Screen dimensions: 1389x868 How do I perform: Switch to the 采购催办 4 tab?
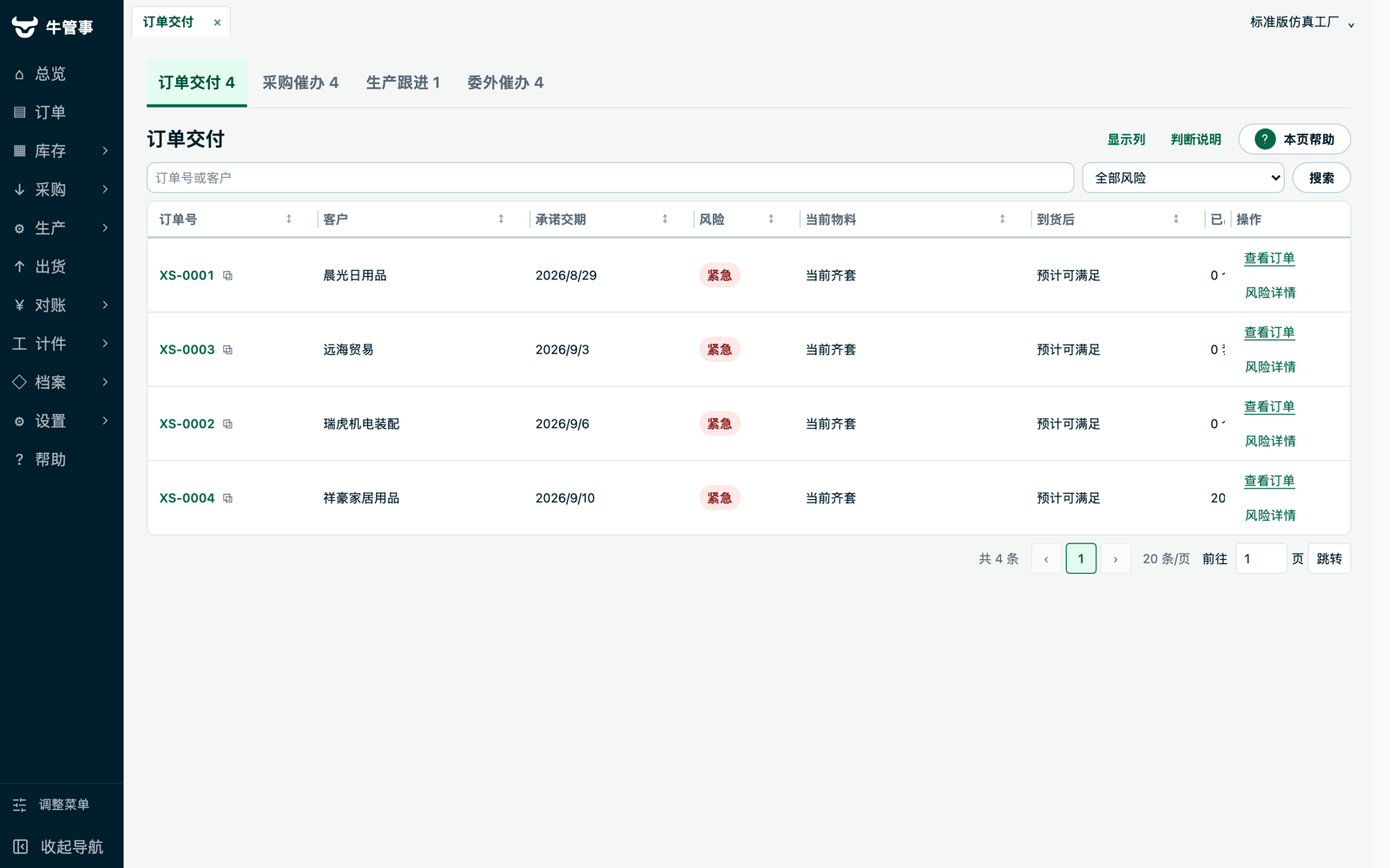point(300,83)
